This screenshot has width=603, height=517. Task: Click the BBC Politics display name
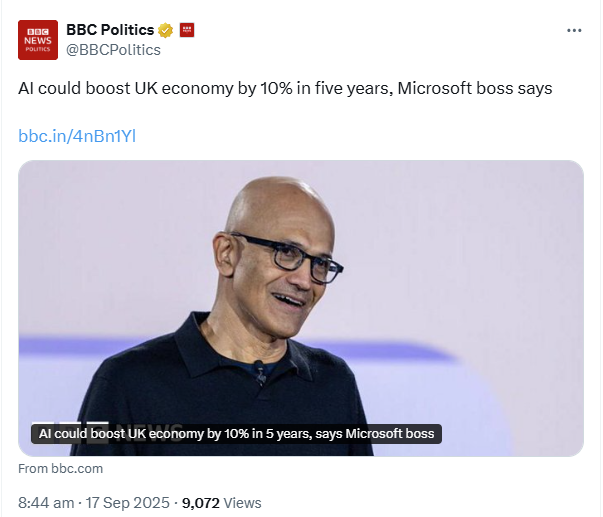point(110,30)
